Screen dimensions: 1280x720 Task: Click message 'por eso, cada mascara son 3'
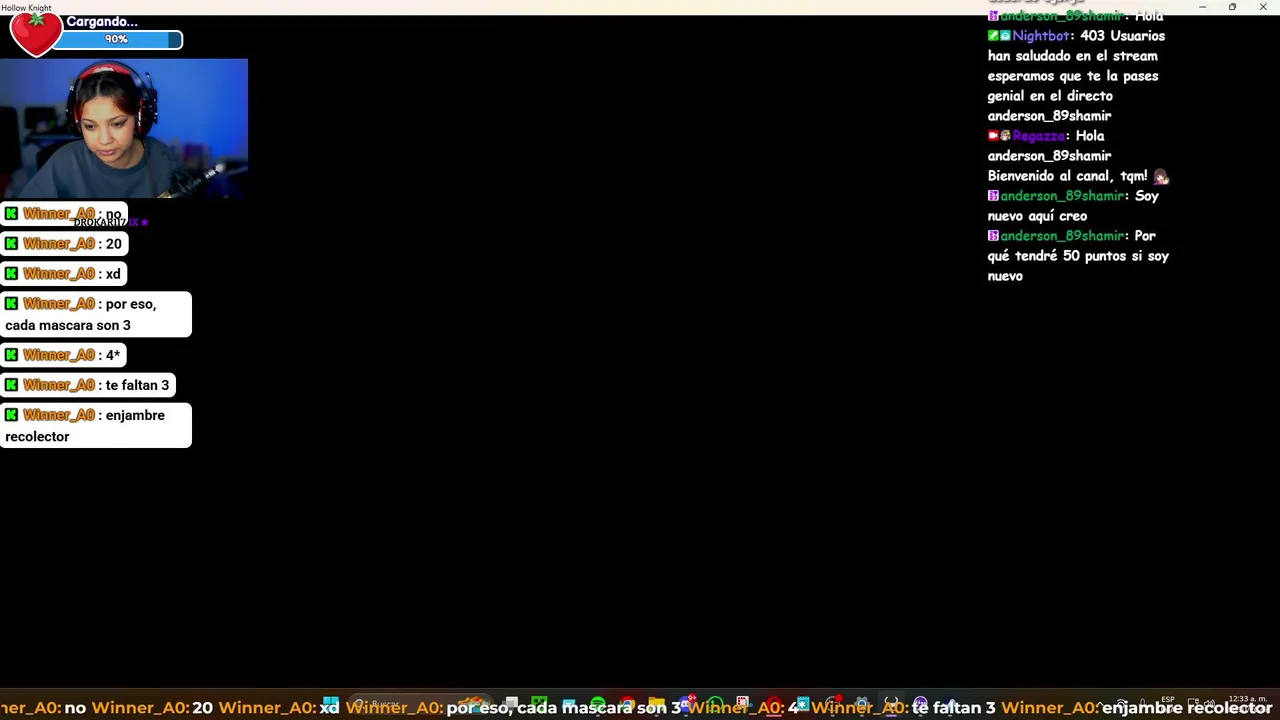(96, 314)
